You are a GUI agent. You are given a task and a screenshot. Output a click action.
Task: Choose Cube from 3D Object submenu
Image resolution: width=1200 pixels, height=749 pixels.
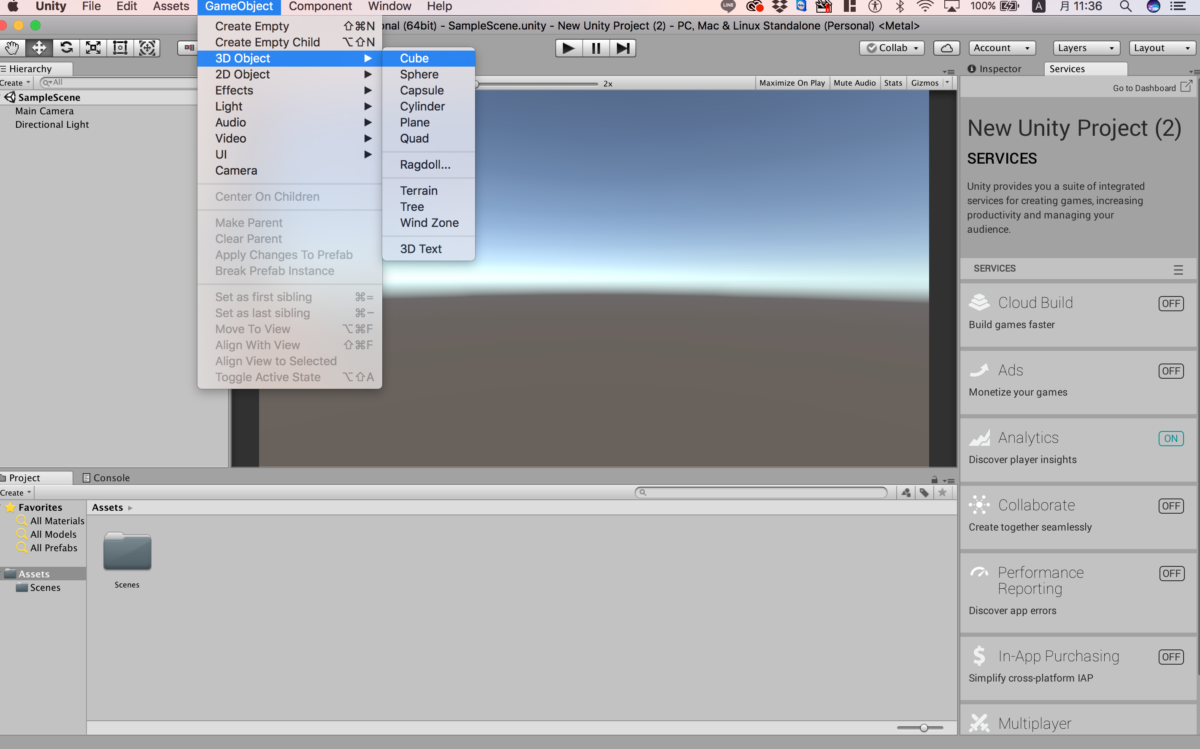[x=428, y=58]
